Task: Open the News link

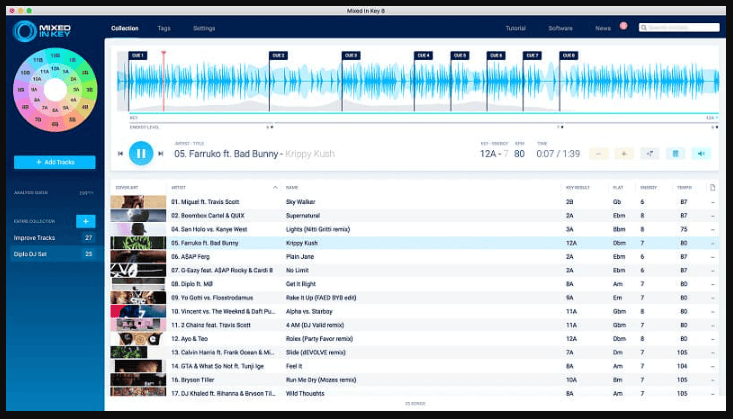Action: point(603,29)
